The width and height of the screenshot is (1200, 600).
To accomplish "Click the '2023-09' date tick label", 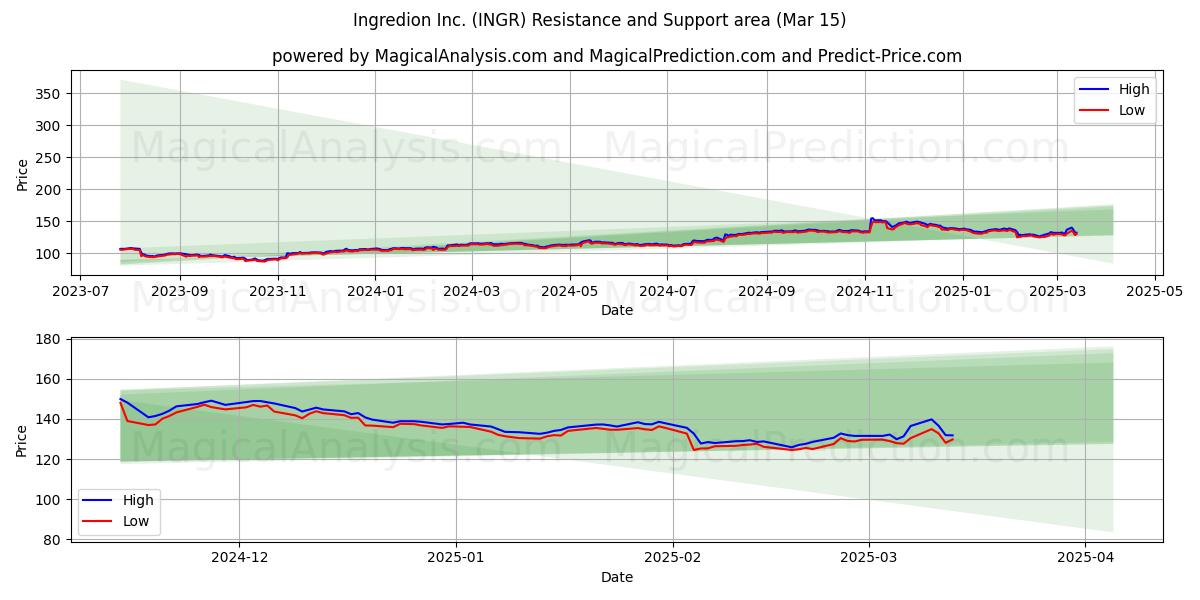I will pos(179,292).
